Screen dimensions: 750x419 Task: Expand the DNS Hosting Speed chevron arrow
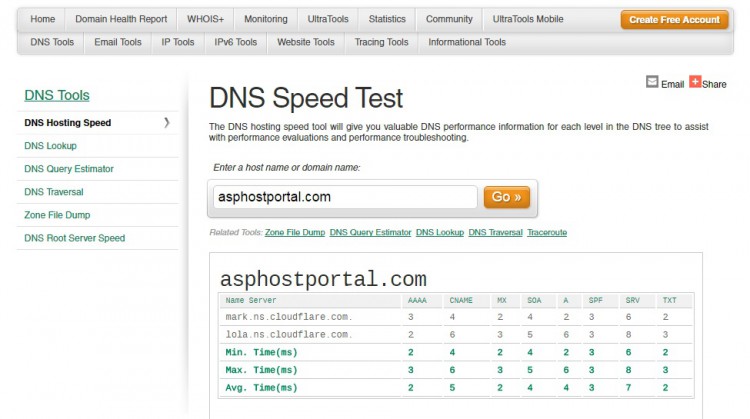pos(166,123)
